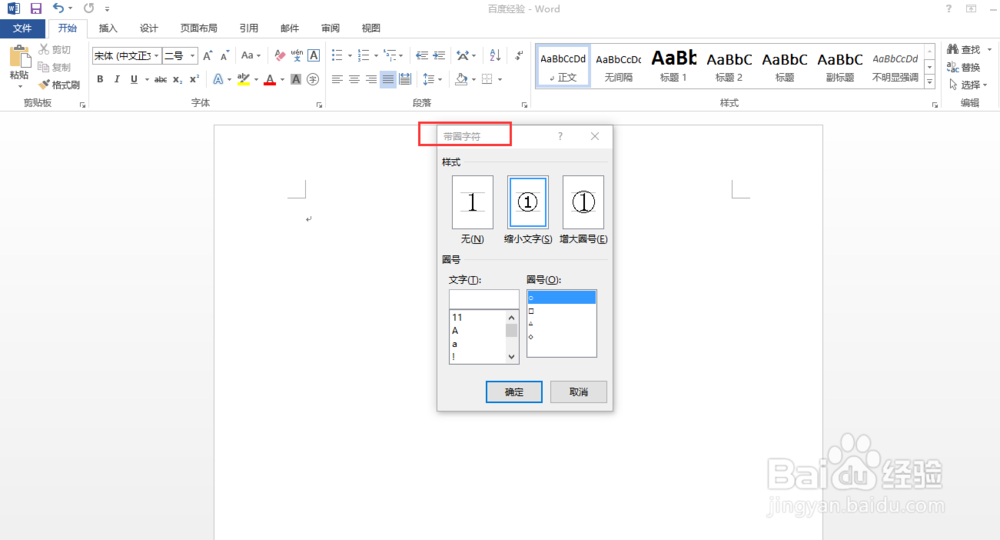Switch to the 设计 tab

[x=149, y=28]
